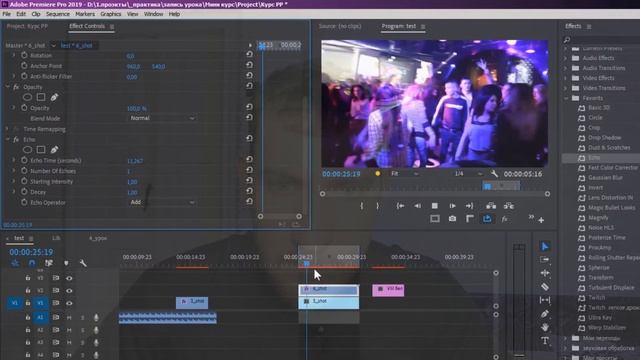
Task: Select the Track Select Forward tool
Action: (544, 260)
